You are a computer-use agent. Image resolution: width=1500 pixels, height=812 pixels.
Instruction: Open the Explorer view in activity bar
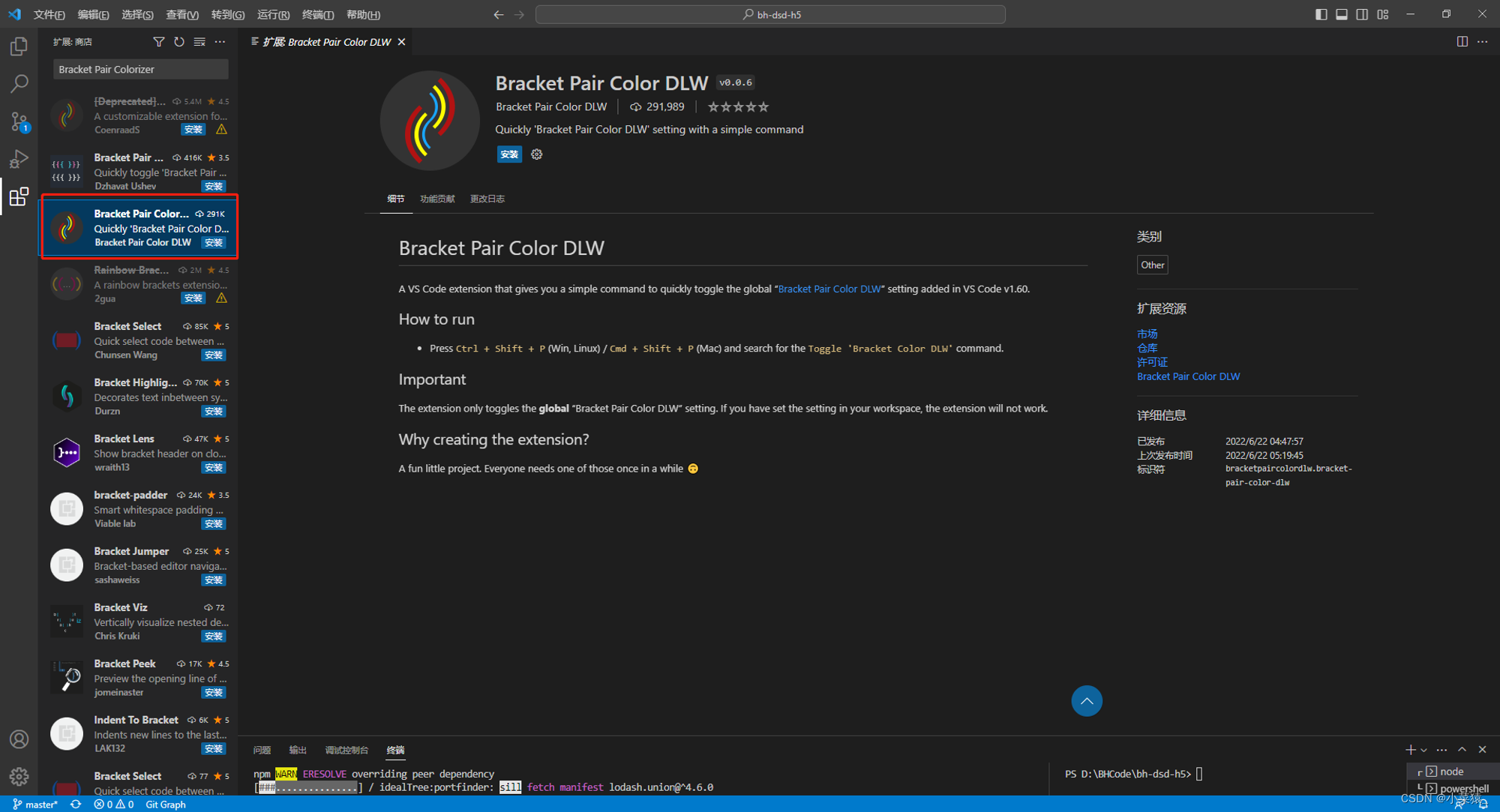19,46
